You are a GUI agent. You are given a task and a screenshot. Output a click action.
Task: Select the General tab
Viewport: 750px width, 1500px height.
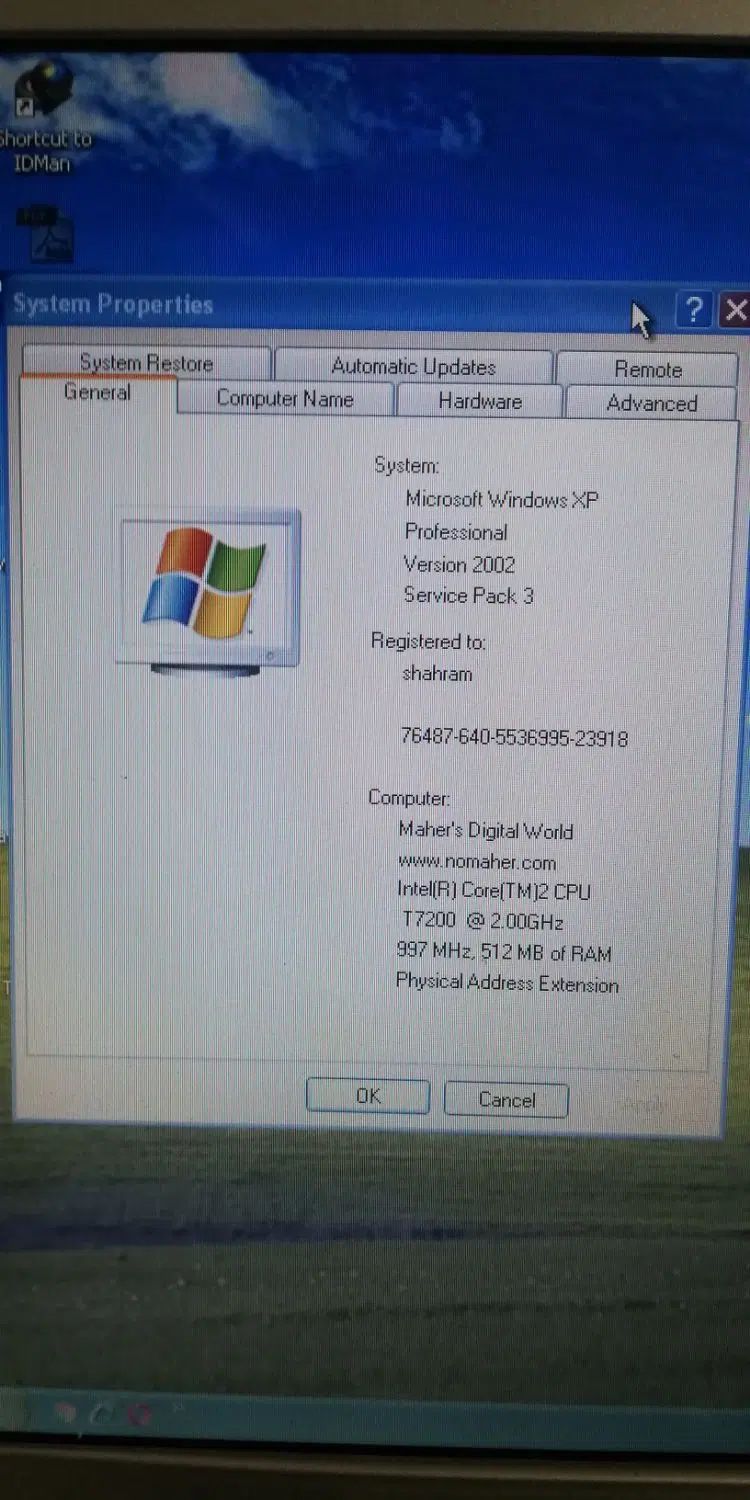[97, 392]
